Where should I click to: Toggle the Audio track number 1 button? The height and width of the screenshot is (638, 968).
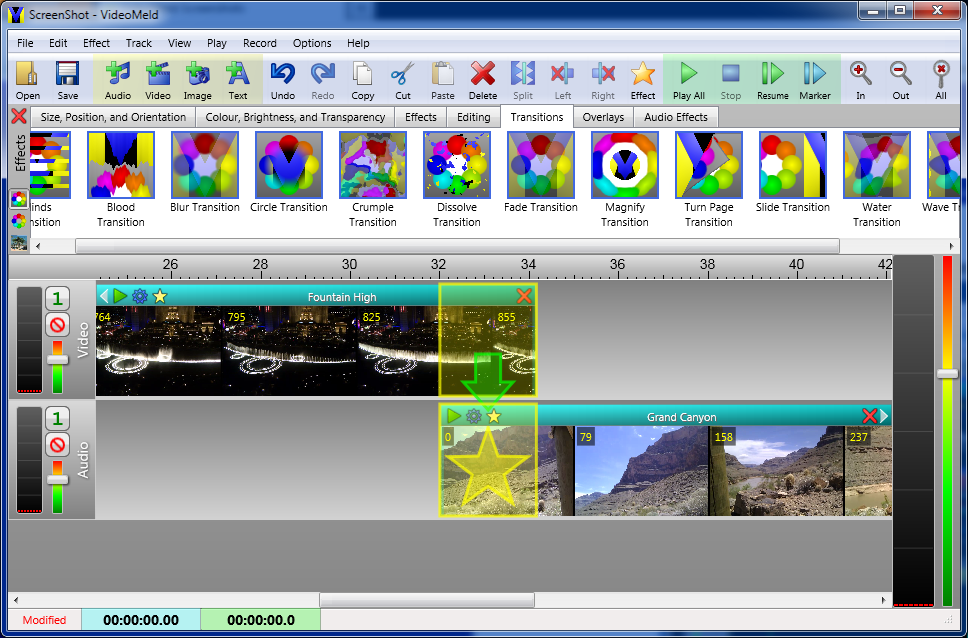57,419
